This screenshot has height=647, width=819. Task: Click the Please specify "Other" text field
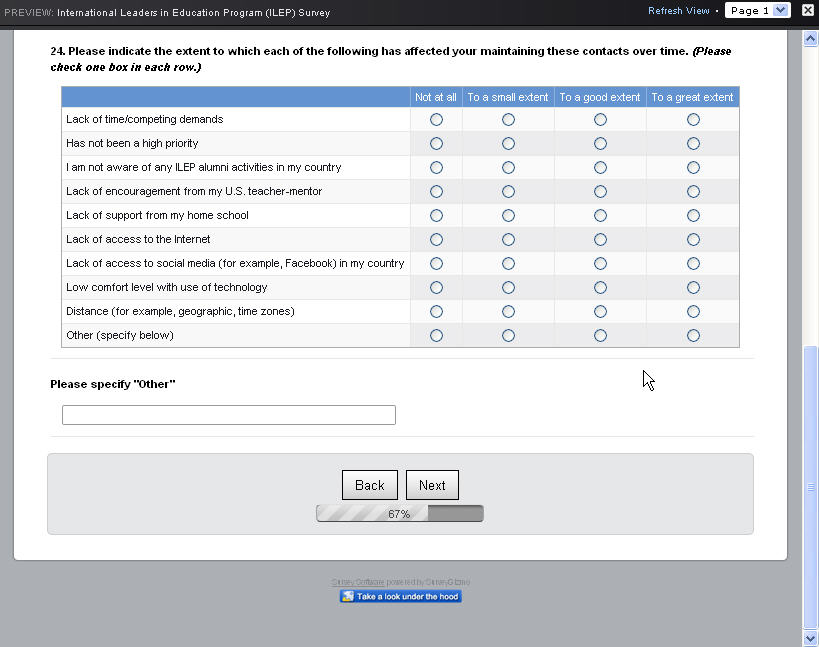click(x=229, y=415)
